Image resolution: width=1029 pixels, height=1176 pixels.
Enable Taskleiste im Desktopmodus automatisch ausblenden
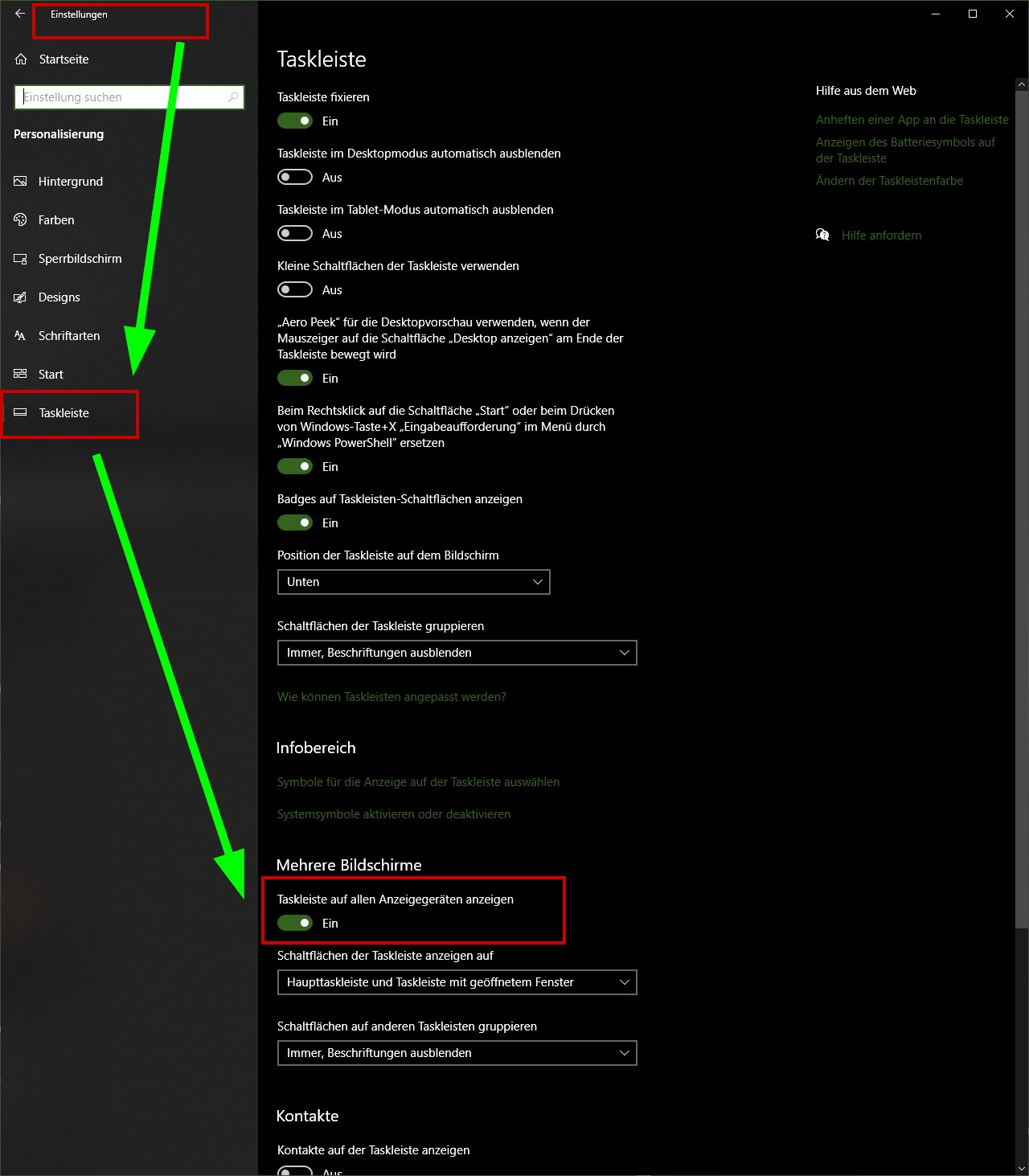click(295, 177)
